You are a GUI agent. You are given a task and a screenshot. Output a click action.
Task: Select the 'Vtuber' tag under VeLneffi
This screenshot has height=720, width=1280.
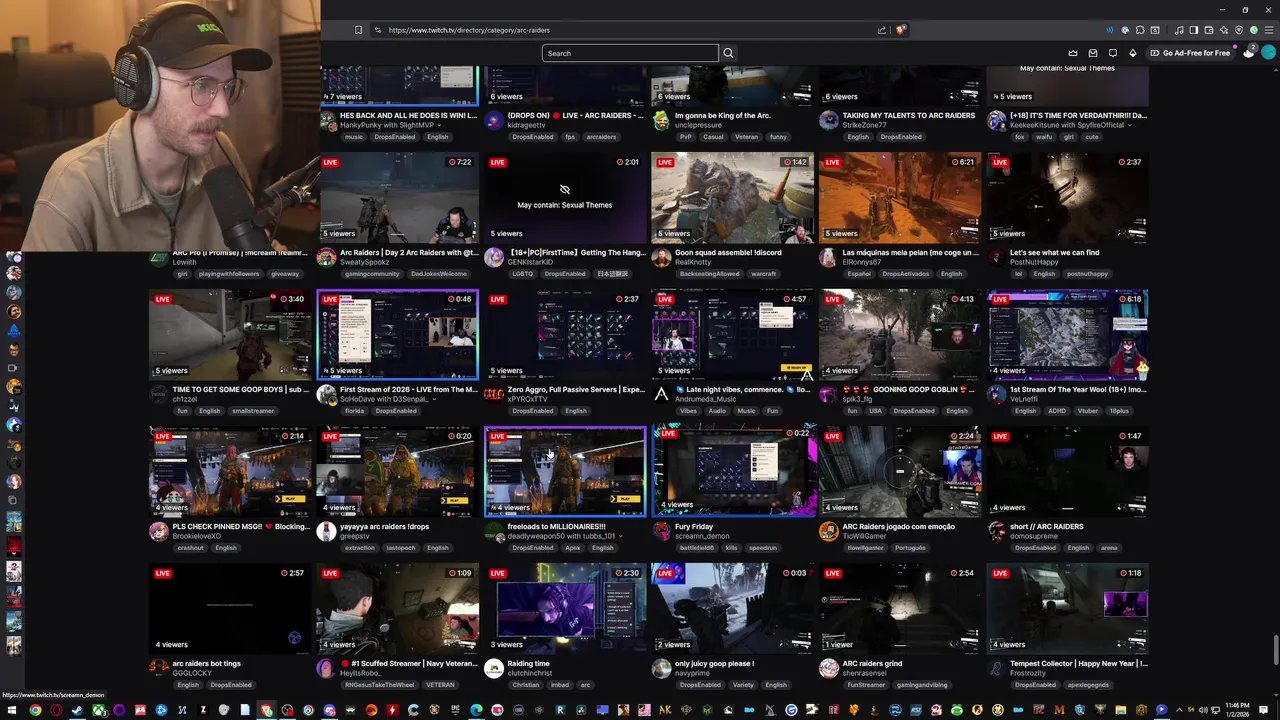pos(1087,410)
